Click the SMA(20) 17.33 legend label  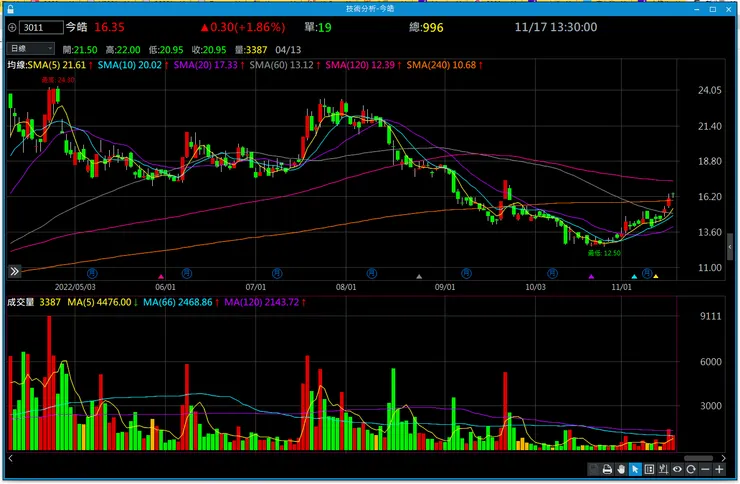[205, 65]
